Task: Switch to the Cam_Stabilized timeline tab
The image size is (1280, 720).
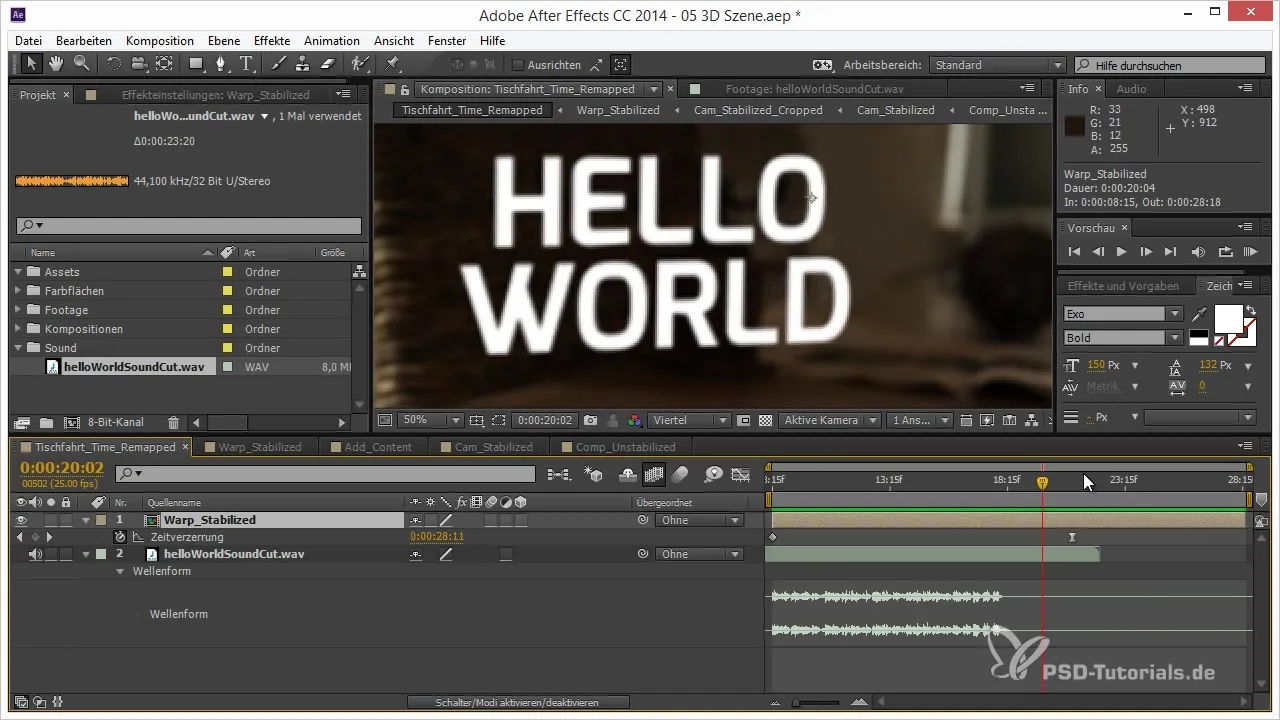Action: pos(494,447)
